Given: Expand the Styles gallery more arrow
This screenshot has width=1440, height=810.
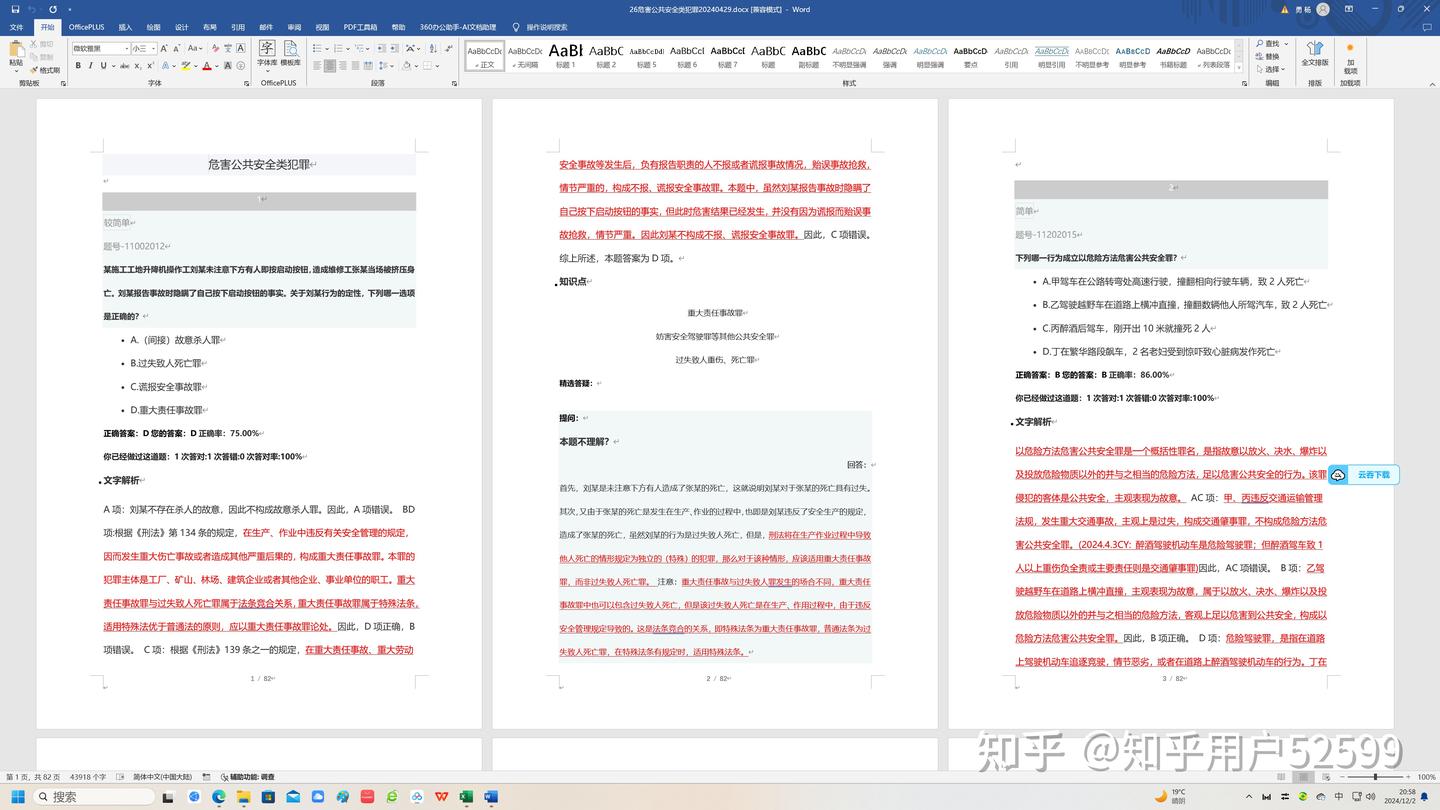Looking at the screenshot, I should point(1240,66).
